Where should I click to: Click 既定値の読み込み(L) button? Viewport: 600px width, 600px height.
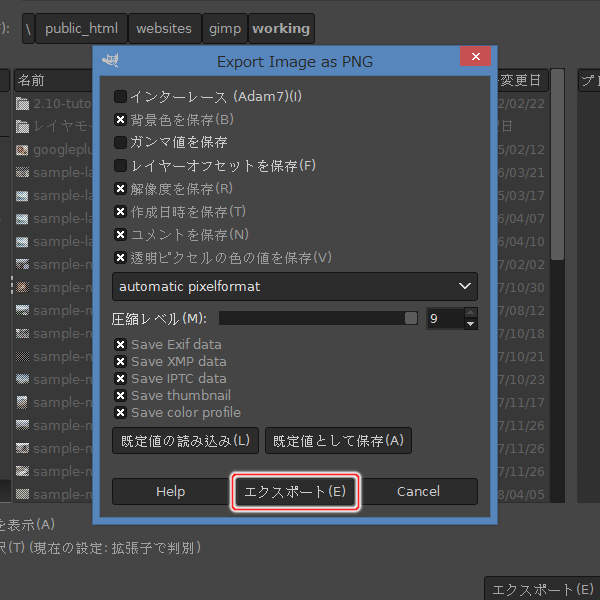click(185, 441)
